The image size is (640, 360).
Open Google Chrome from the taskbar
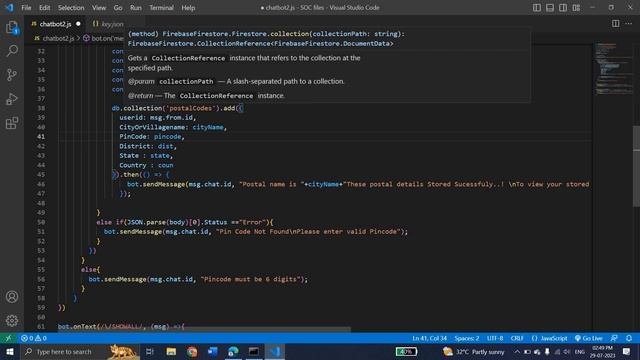point(192,351)
